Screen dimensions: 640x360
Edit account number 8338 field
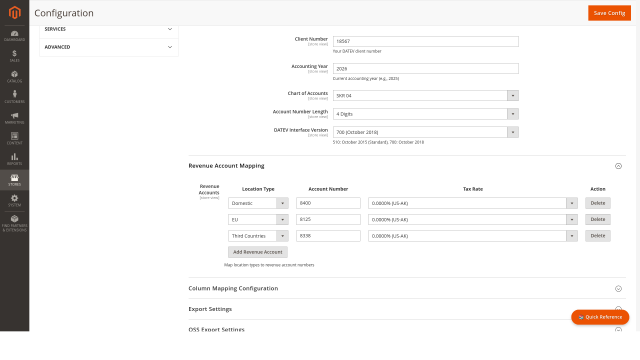328,236
